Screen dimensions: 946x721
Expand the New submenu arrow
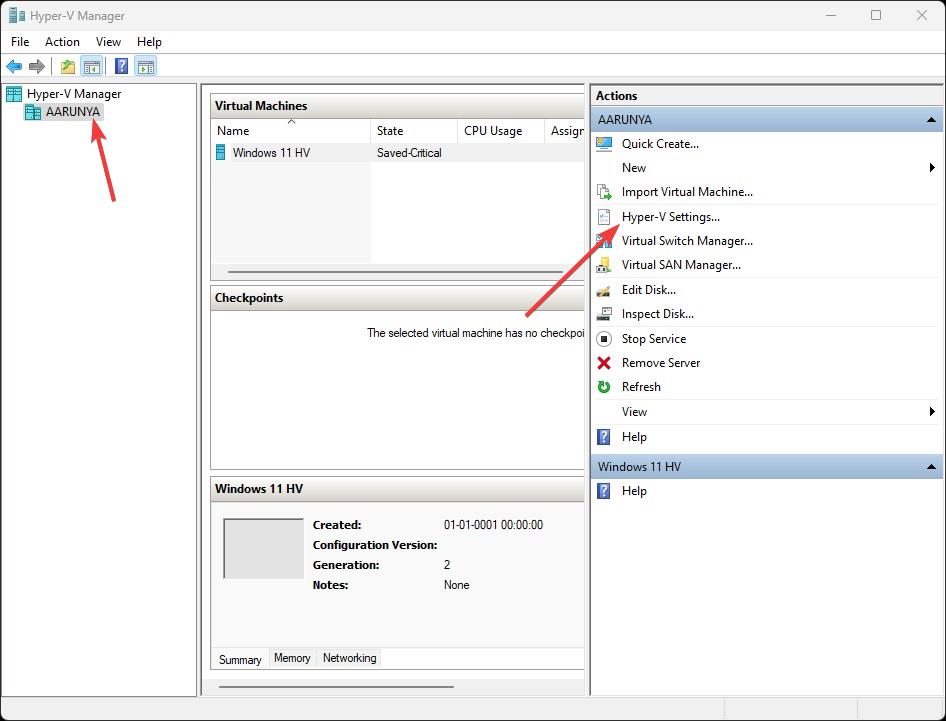[x=932, y=168]
